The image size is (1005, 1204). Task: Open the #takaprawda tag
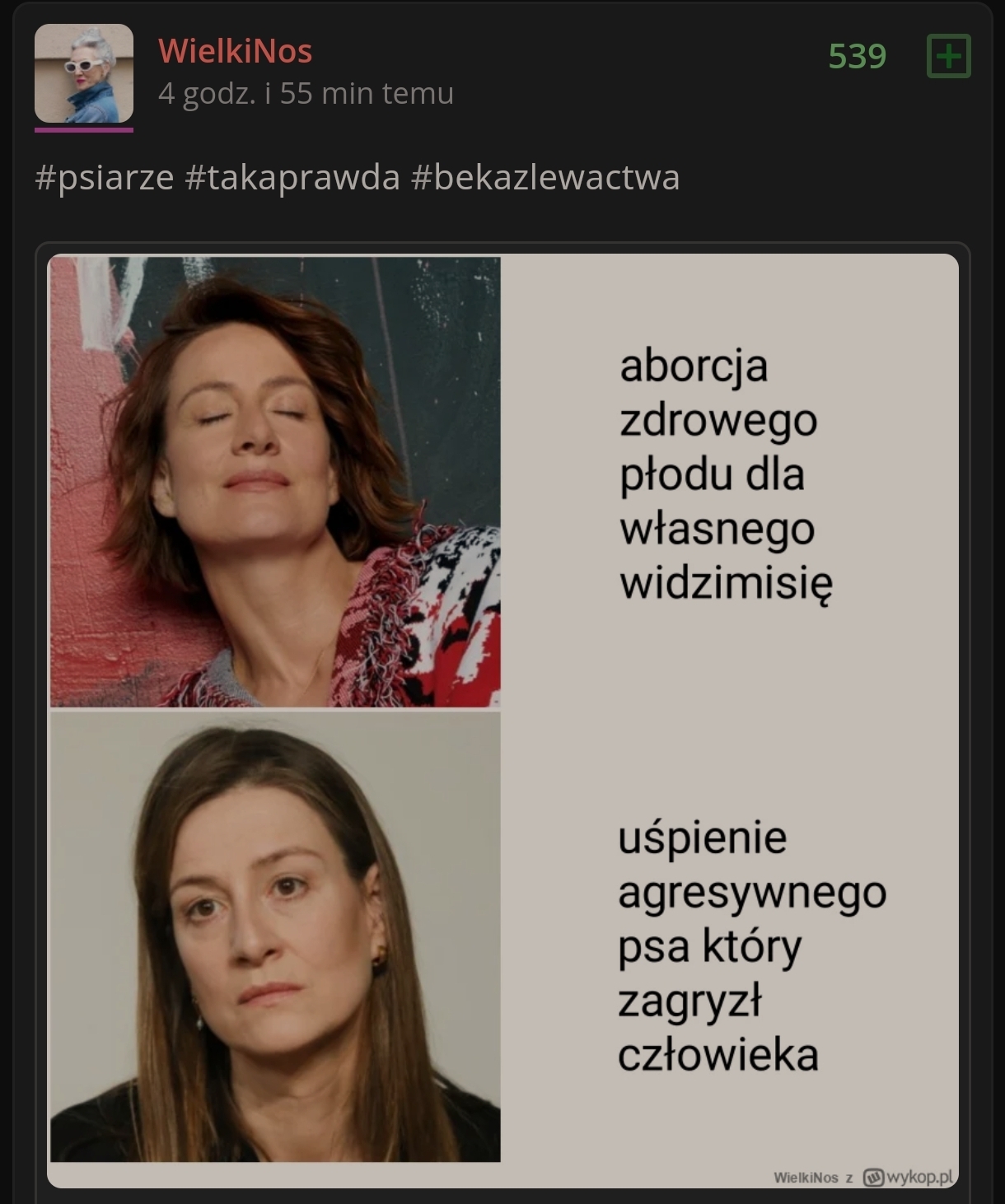pyautogui.click(x=292, y=177)
